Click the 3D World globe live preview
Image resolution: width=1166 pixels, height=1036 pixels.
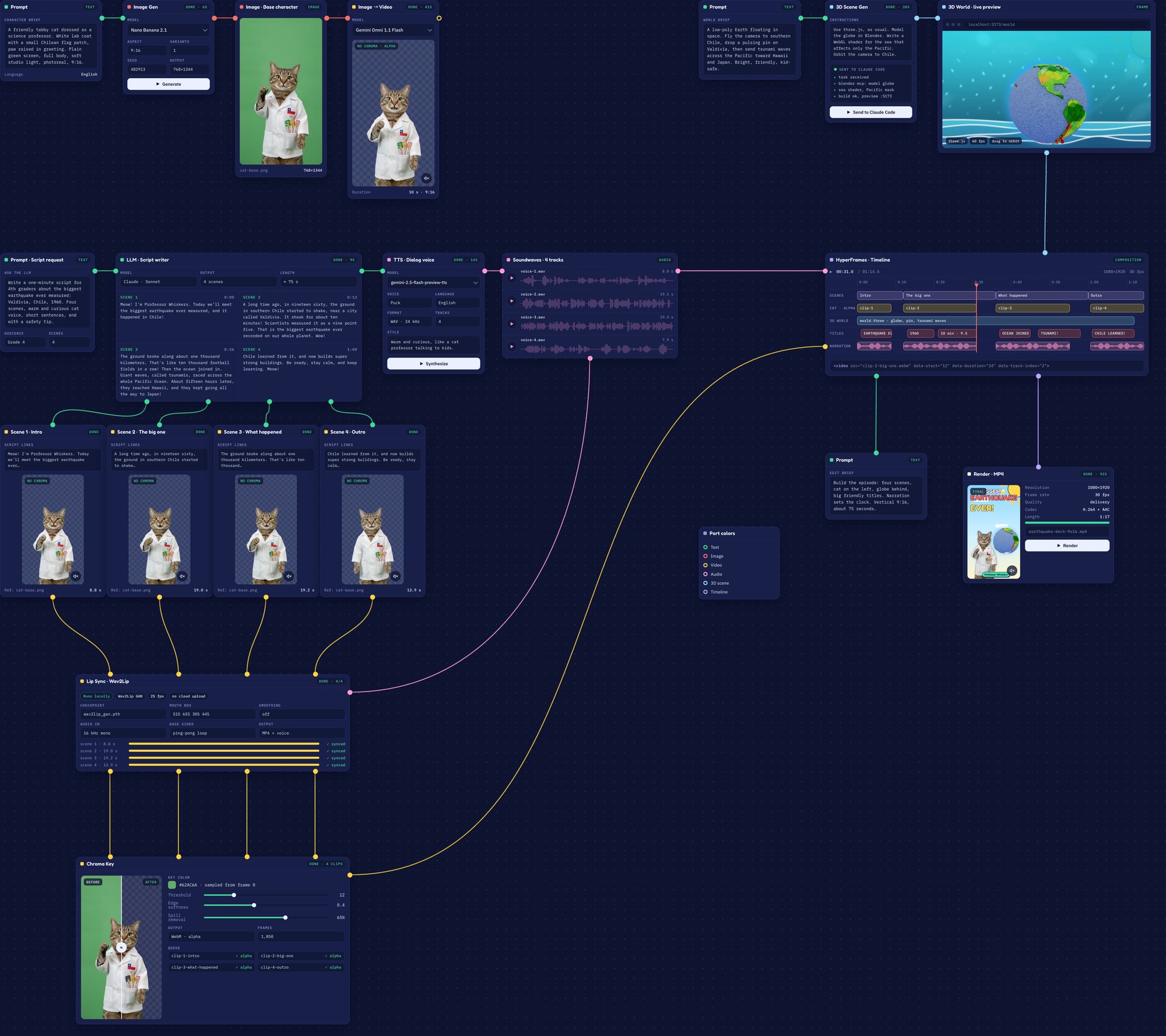click(1046, 88)
